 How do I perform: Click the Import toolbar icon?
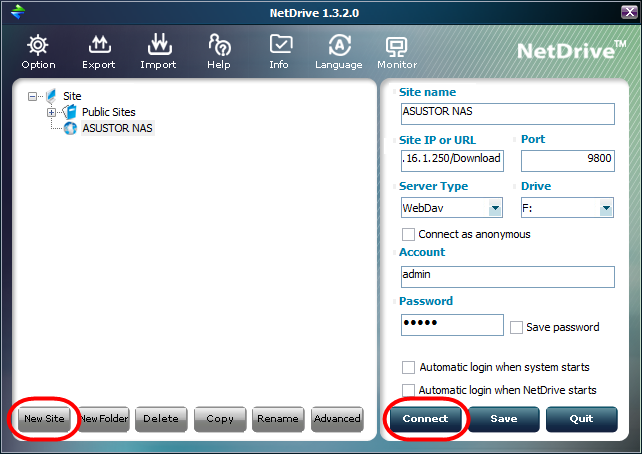[x=160, y=44]
